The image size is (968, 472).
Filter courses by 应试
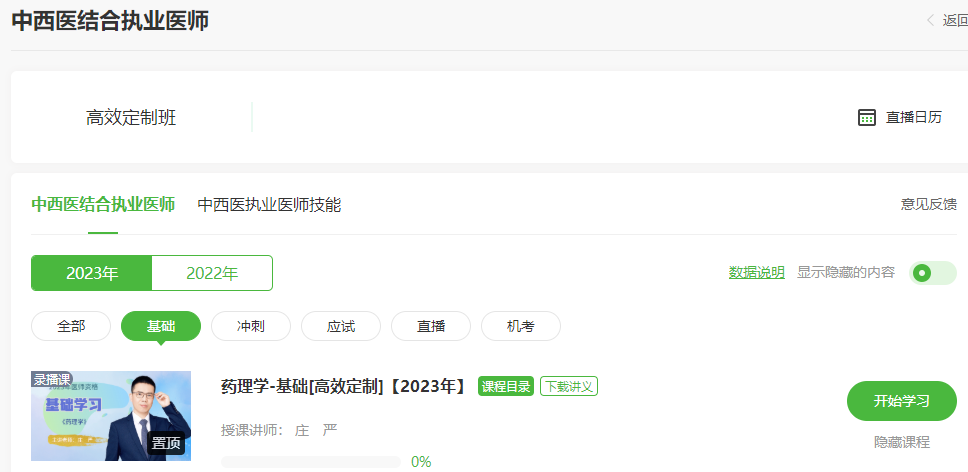coord(341,326)
